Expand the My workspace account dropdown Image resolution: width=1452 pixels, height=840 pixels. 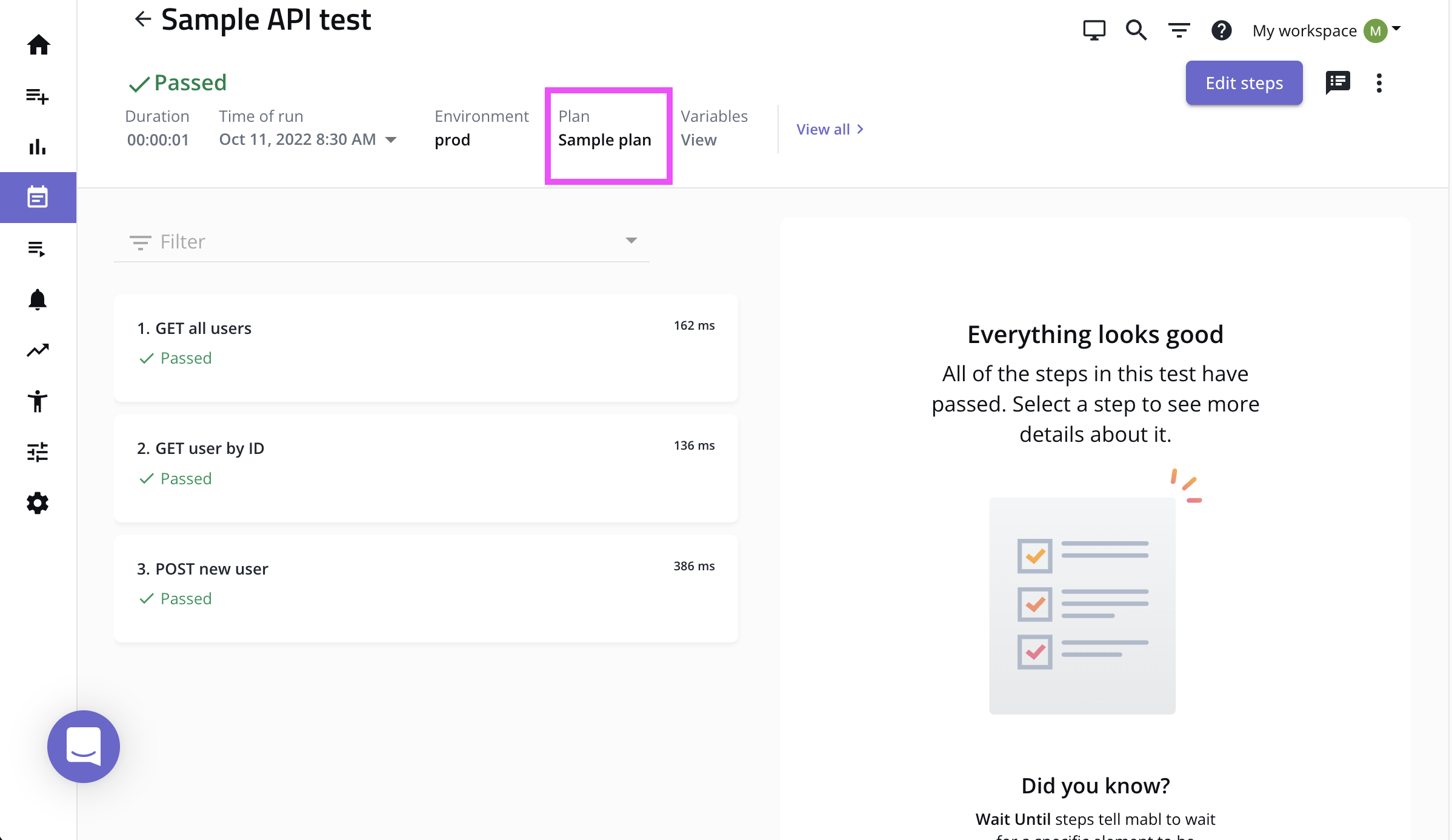pyautogui.click(x=1396, y=28)
